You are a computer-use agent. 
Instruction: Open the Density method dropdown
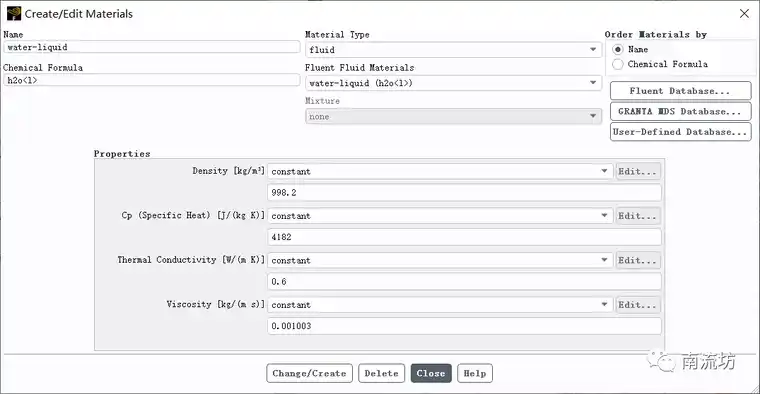440,171
